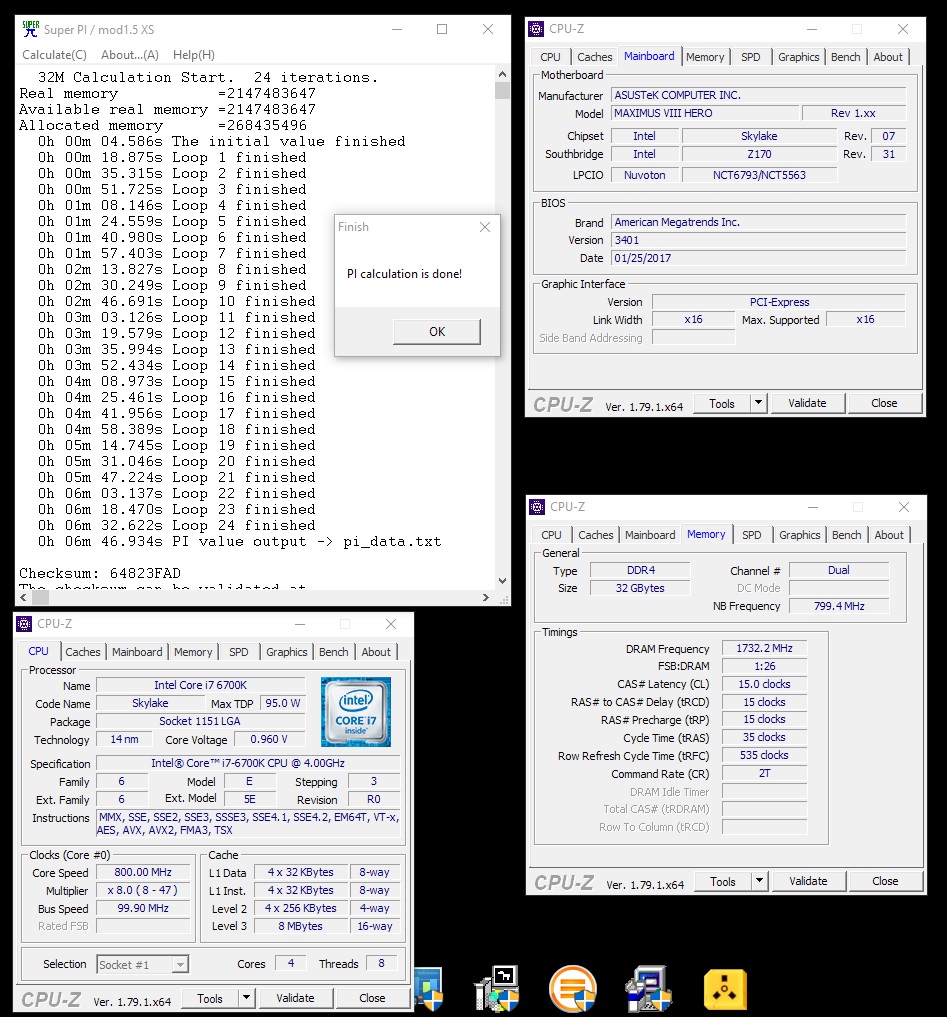Click the DRAM Frequency value 1732.2 MHz

pos(764,648)
